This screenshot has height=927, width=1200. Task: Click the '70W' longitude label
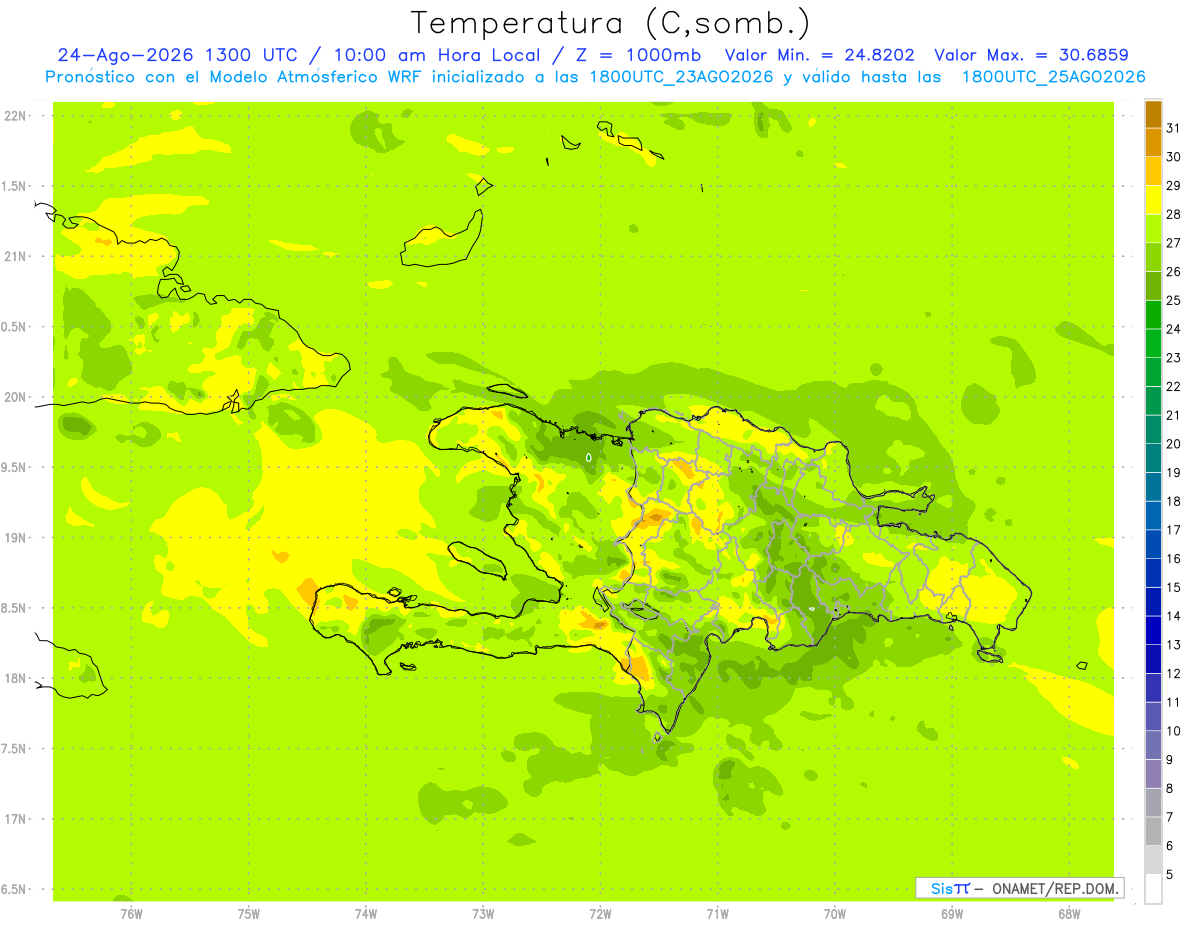pos(835,913)
